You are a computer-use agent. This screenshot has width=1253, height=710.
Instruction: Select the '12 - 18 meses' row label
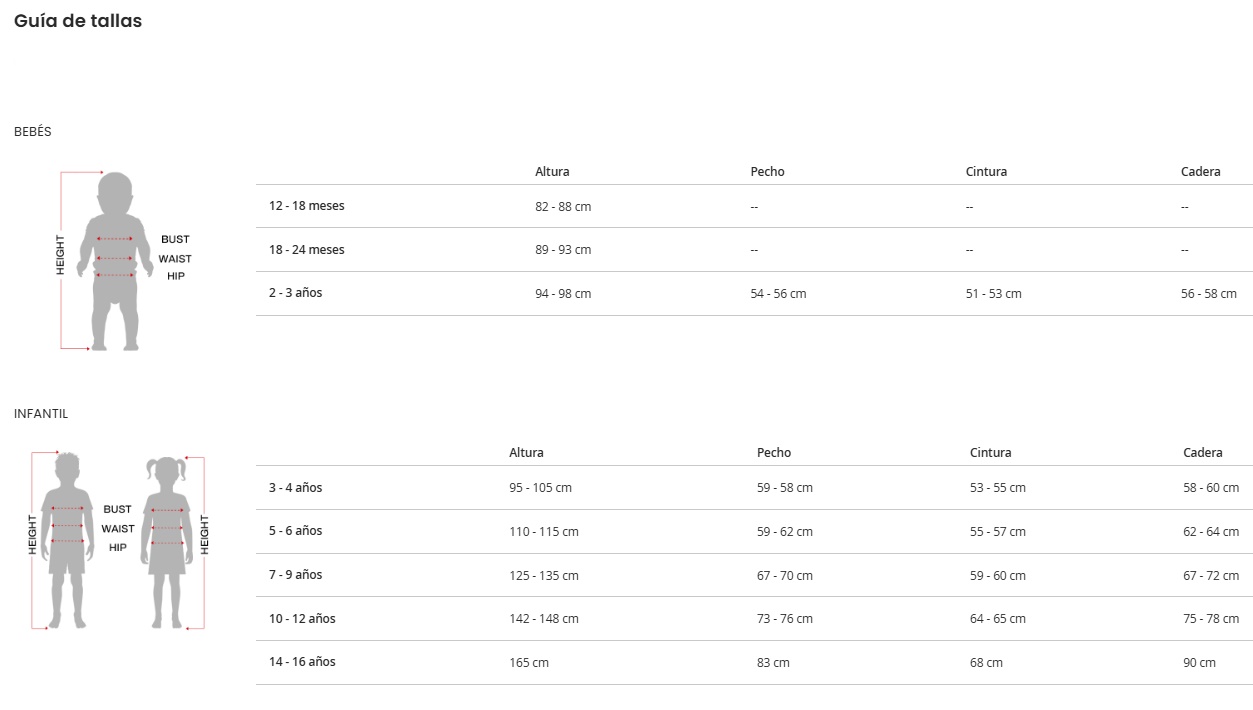[x=306, y=206]
